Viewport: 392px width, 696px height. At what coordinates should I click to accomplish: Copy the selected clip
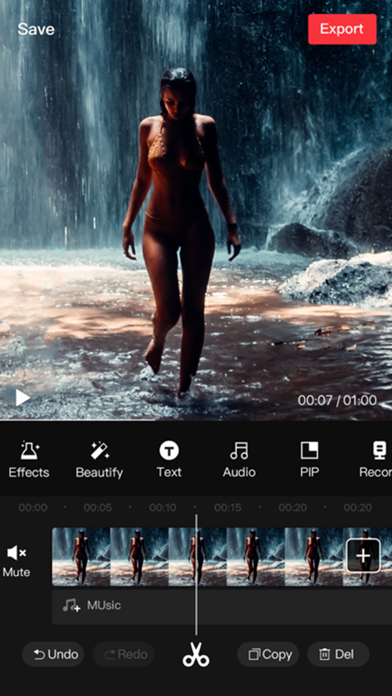coord(268,654)
